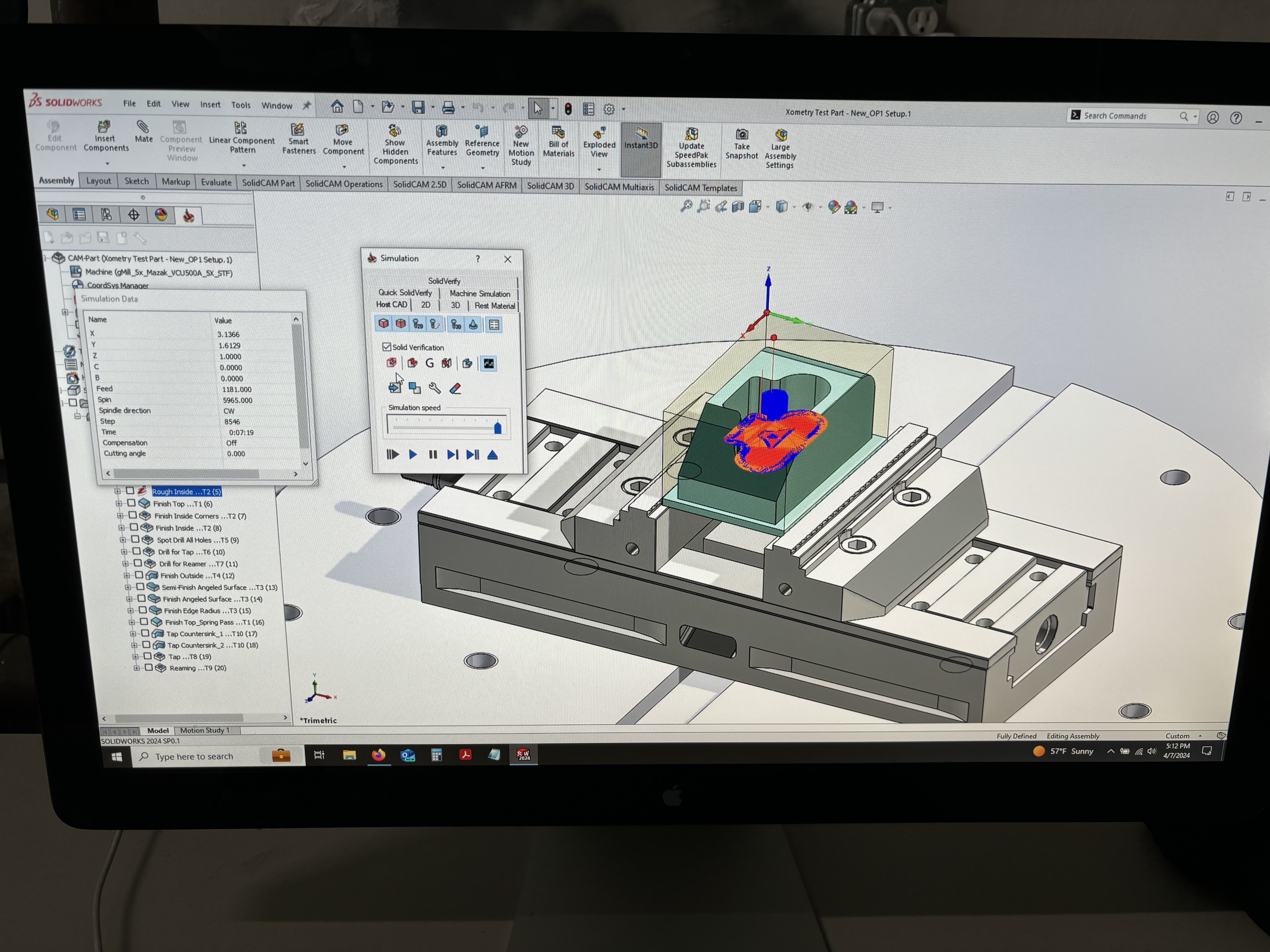Click the Play button in Simulation
This screenshot has width=1270, height=952.
(x=413, y=454)
